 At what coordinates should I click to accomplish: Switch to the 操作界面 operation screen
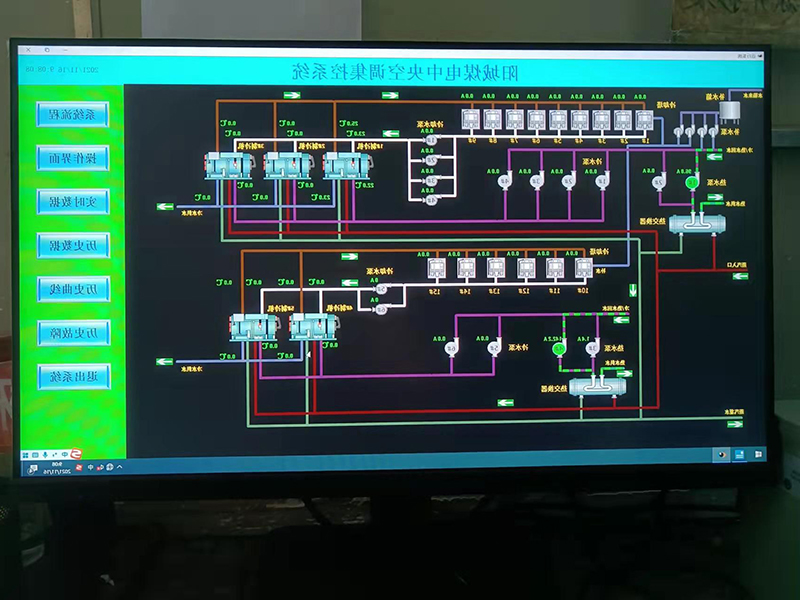pyautogui.click(x=73, y=158)
